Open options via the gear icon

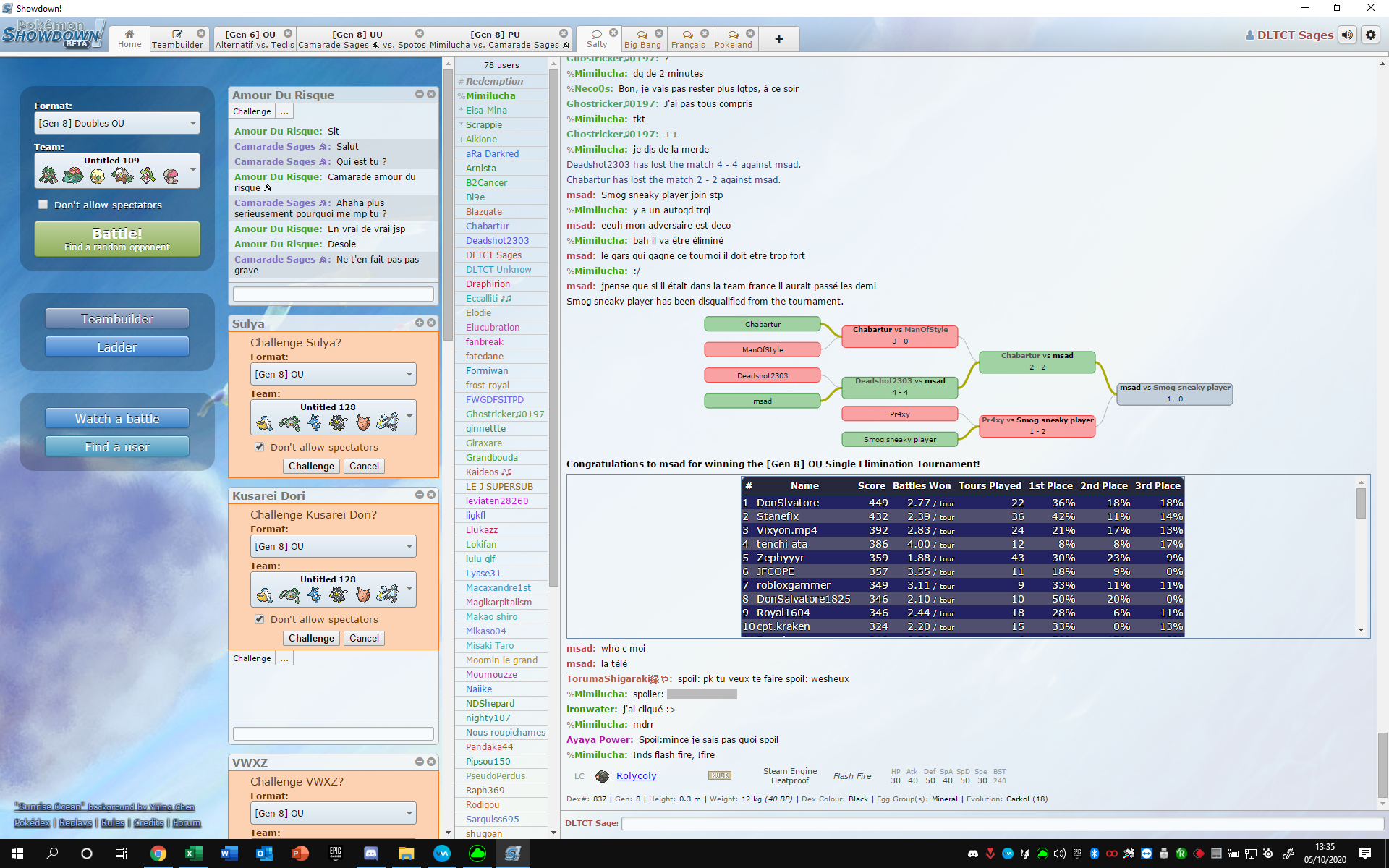point(1370,35)
